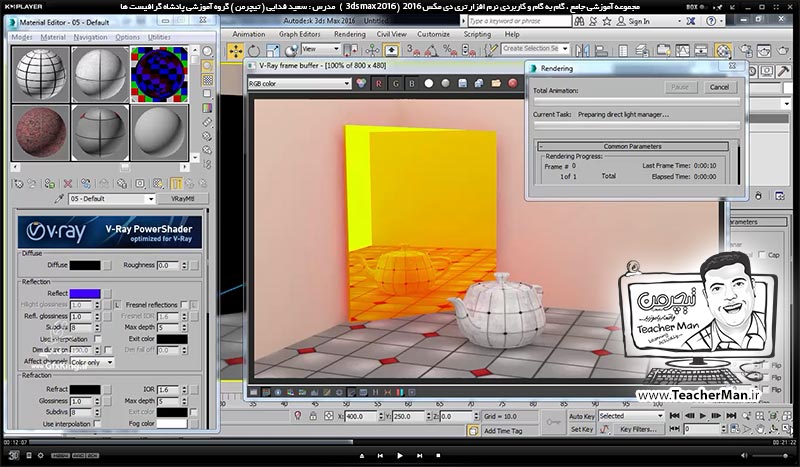The image size is (800, 467).
Task: Click Reset Map/Mtl red X icon
Action: pos(67,184)
